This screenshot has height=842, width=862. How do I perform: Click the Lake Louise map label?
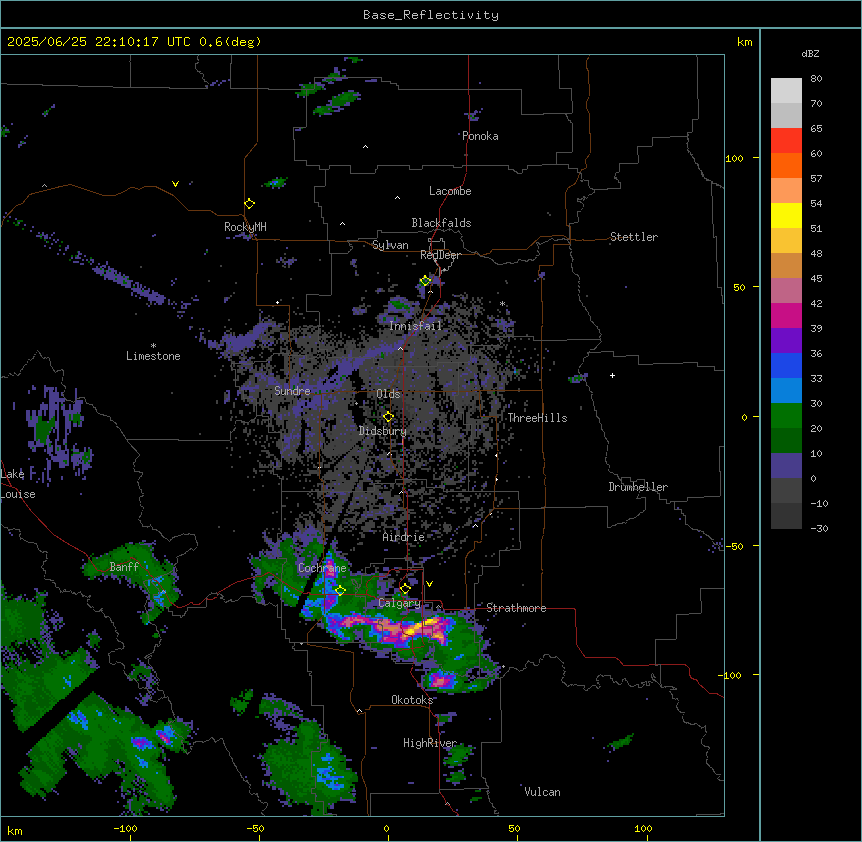pos(18,484)
